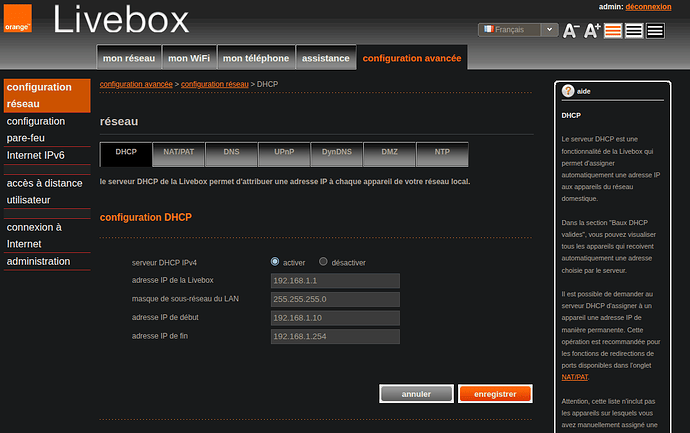Switch to the NTP sub-tab

pos(442,154)
